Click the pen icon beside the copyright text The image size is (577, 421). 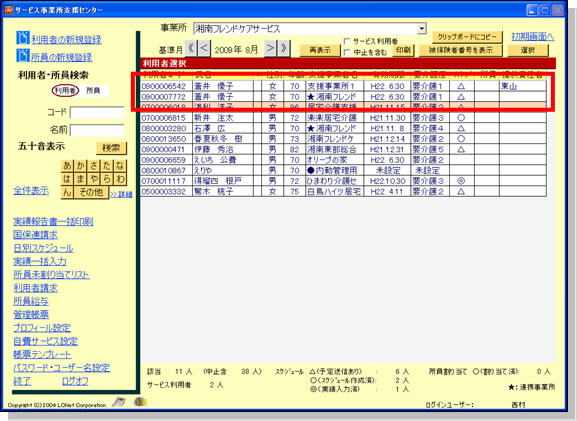pos(119,401)
